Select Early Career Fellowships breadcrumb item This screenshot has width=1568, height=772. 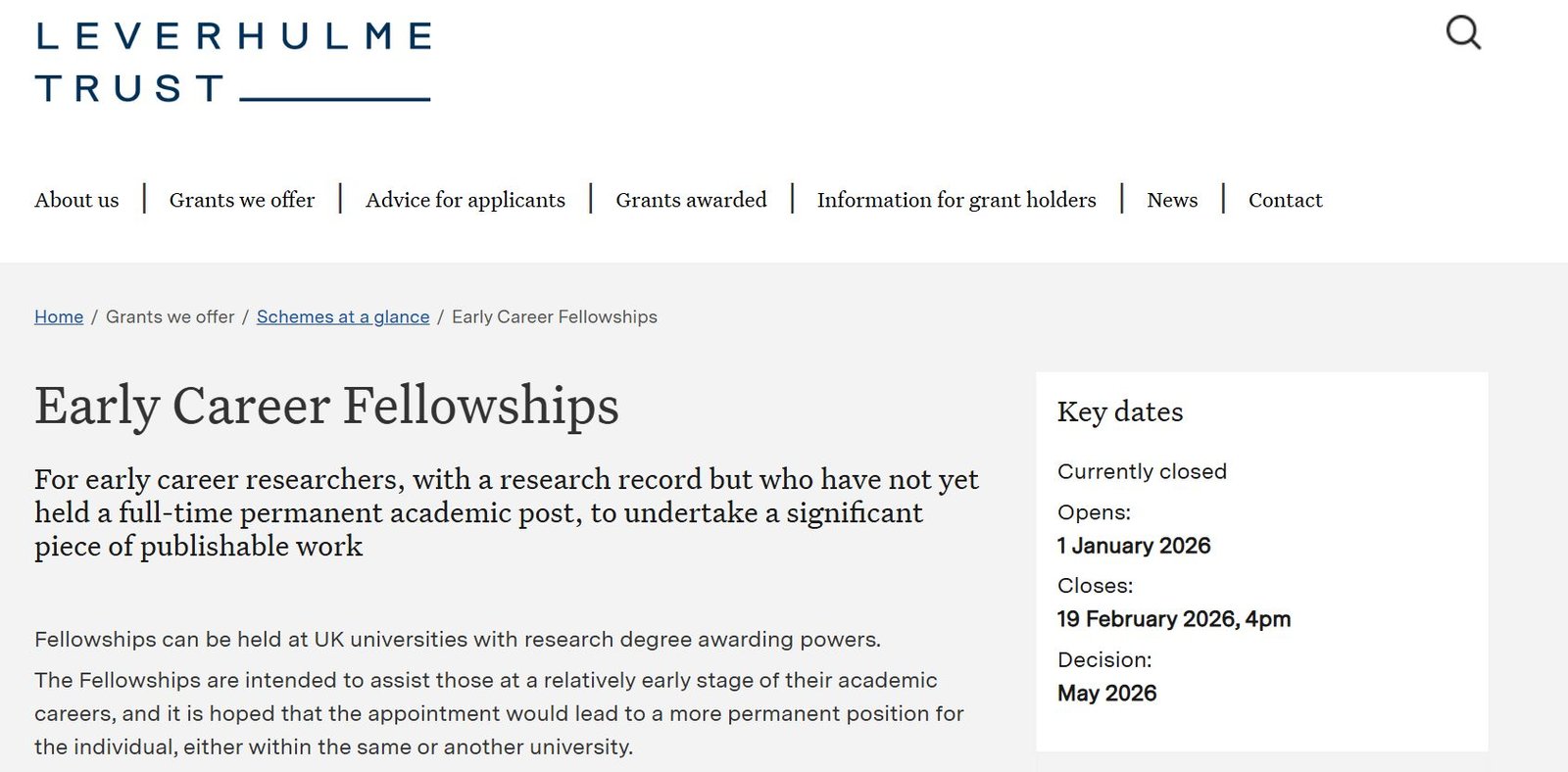tap(553, 316)
